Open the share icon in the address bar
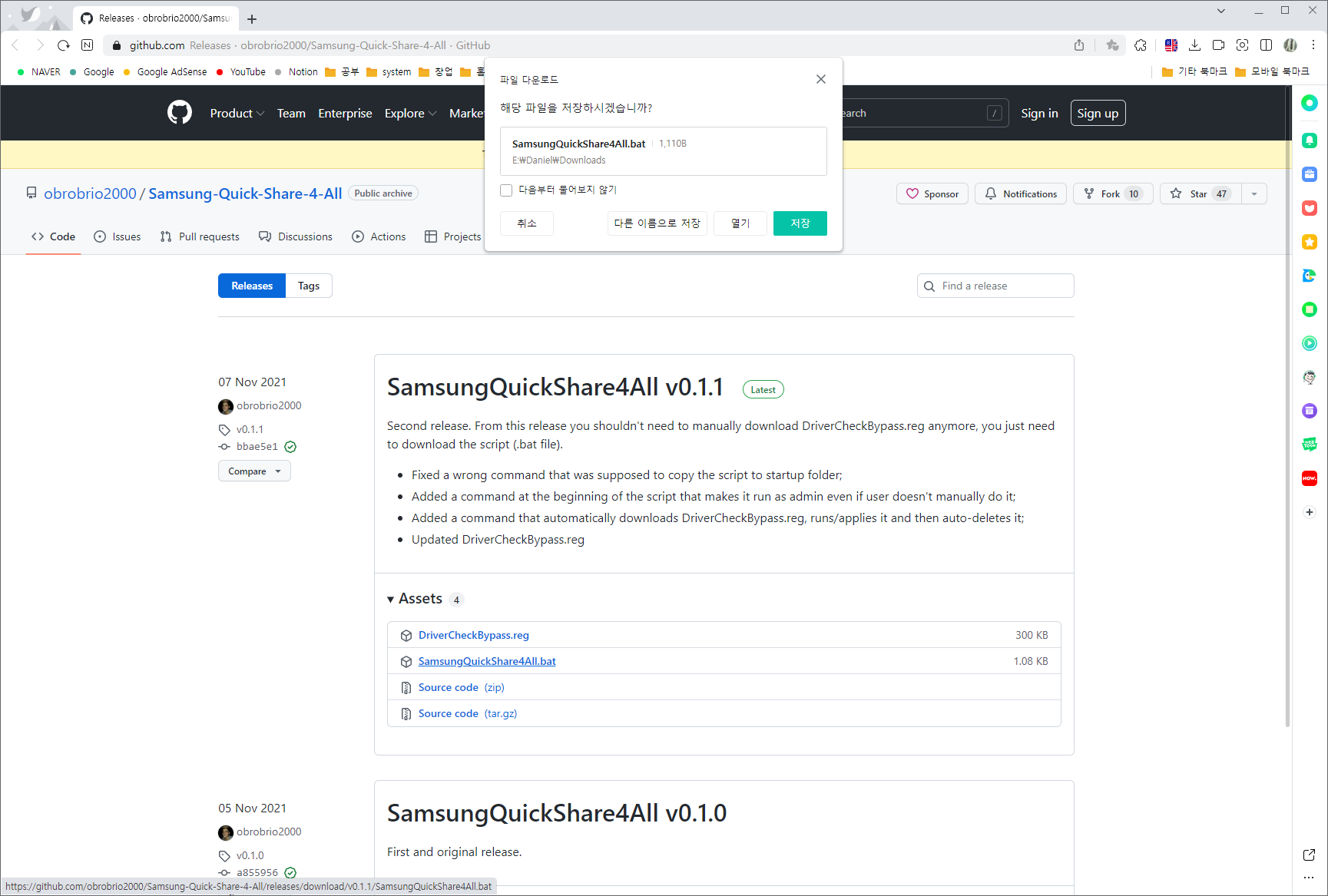Viewport: 1328px width, 896px height. (1079, 45)
